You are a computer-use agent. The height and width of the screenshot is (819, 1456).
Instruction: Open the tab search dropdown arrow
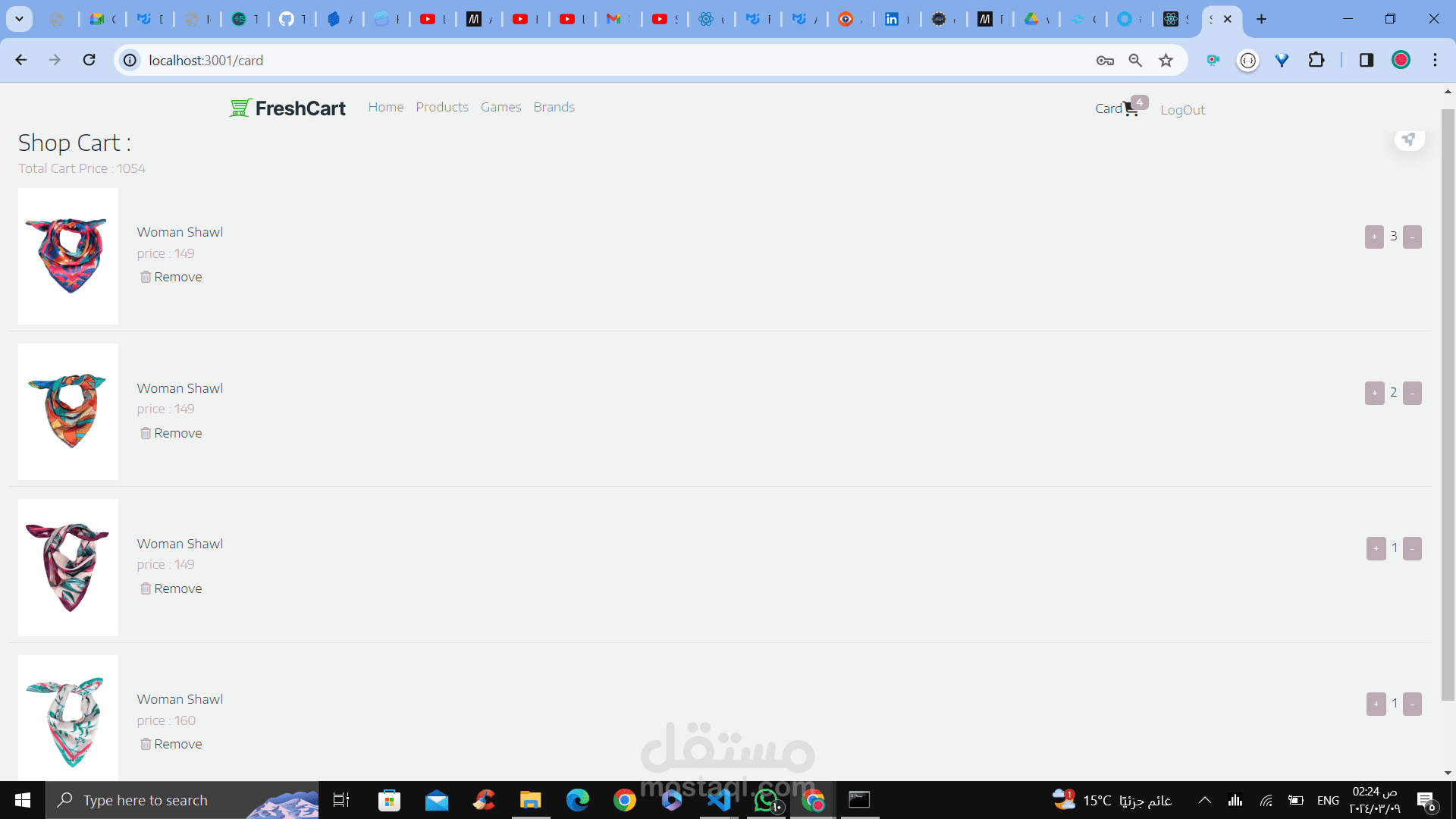click(19, 19)
